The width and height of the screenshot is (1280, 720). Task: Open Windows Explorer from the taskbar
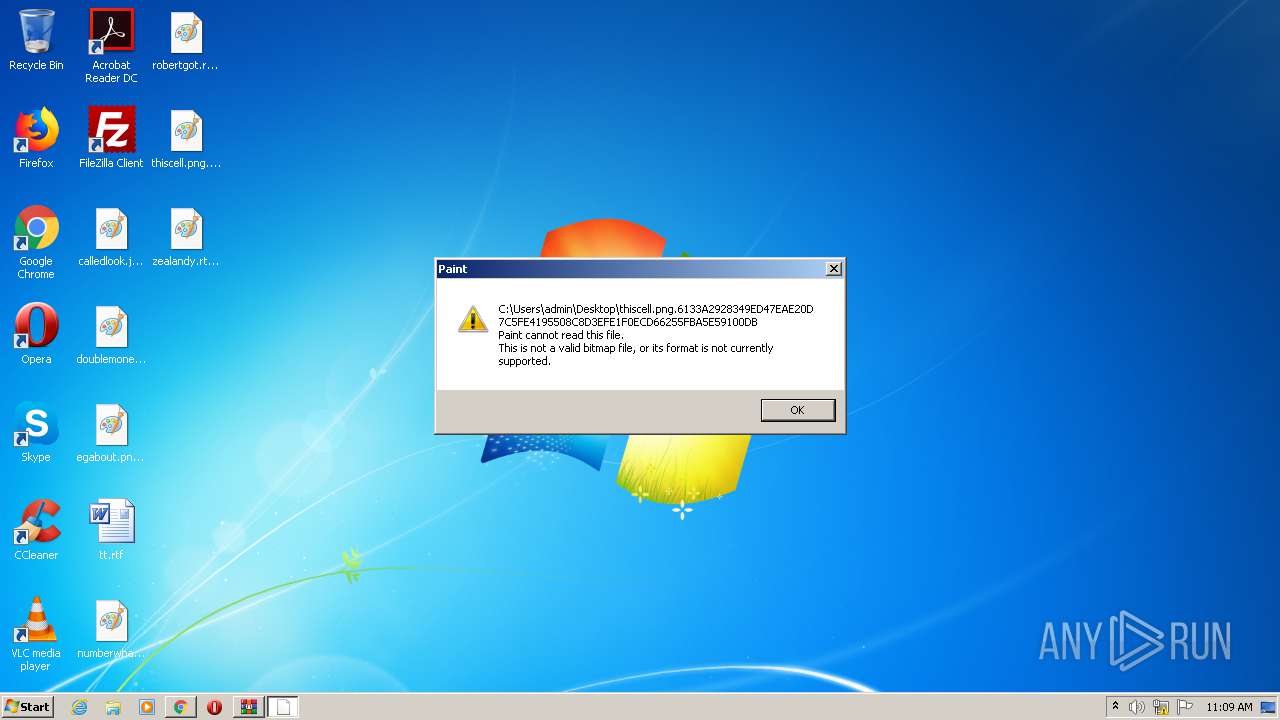113,707
